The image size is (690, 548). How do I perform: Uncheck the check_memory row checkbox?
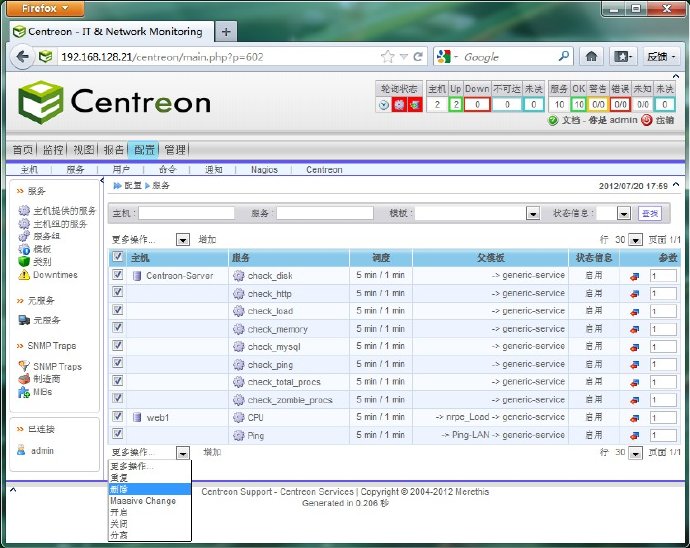click(x=117, y=327)
